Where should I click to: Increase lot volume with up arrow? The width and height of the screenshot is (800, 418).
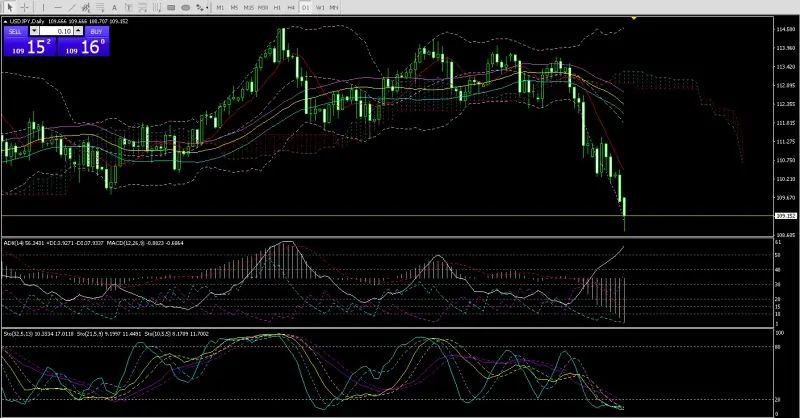coord(79,31)
